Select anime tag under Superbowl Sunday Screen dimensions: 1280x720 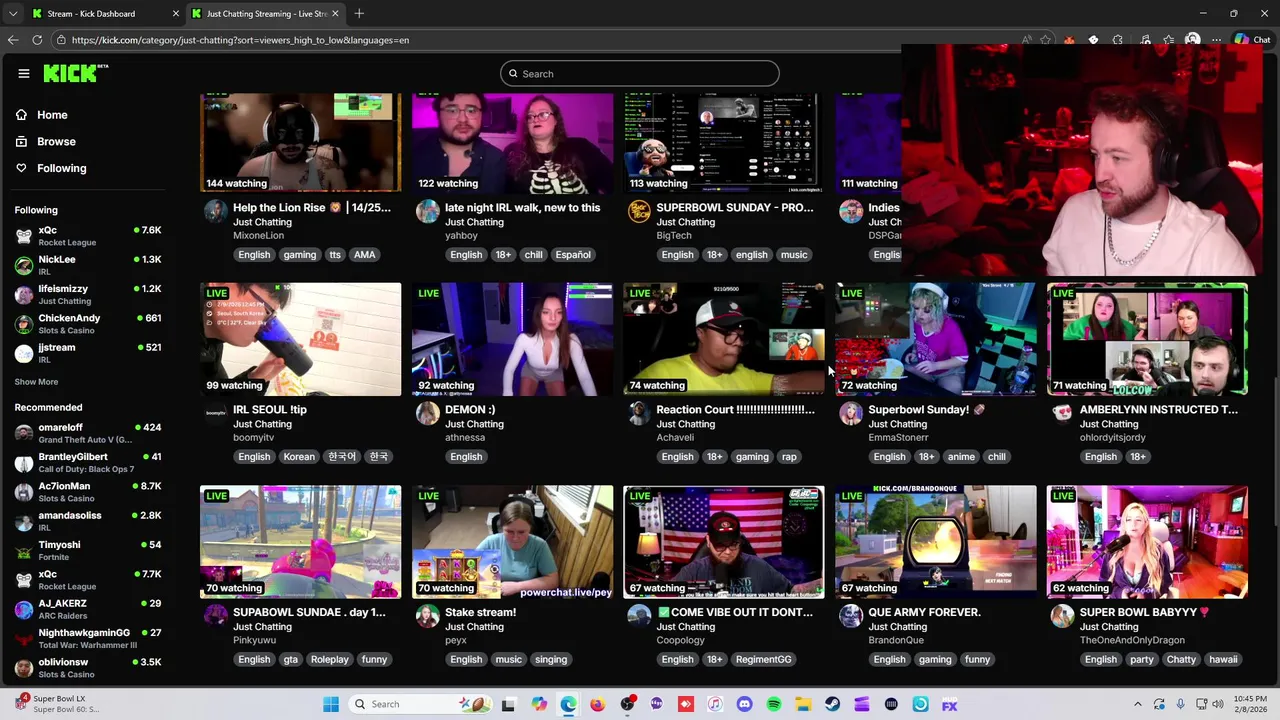(961, 457)
